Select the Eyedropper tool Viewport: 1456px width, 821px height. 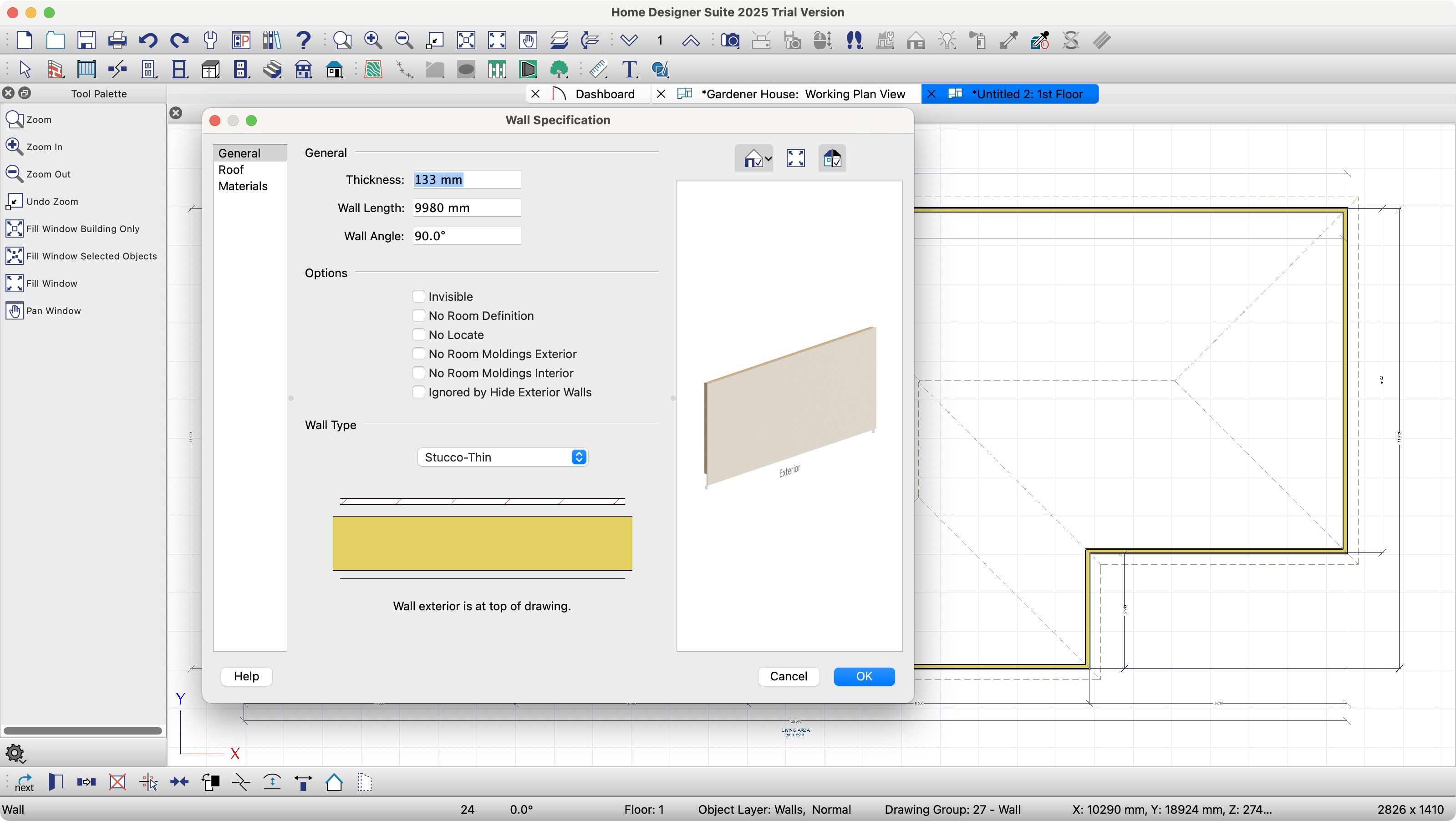[1008, 40]
